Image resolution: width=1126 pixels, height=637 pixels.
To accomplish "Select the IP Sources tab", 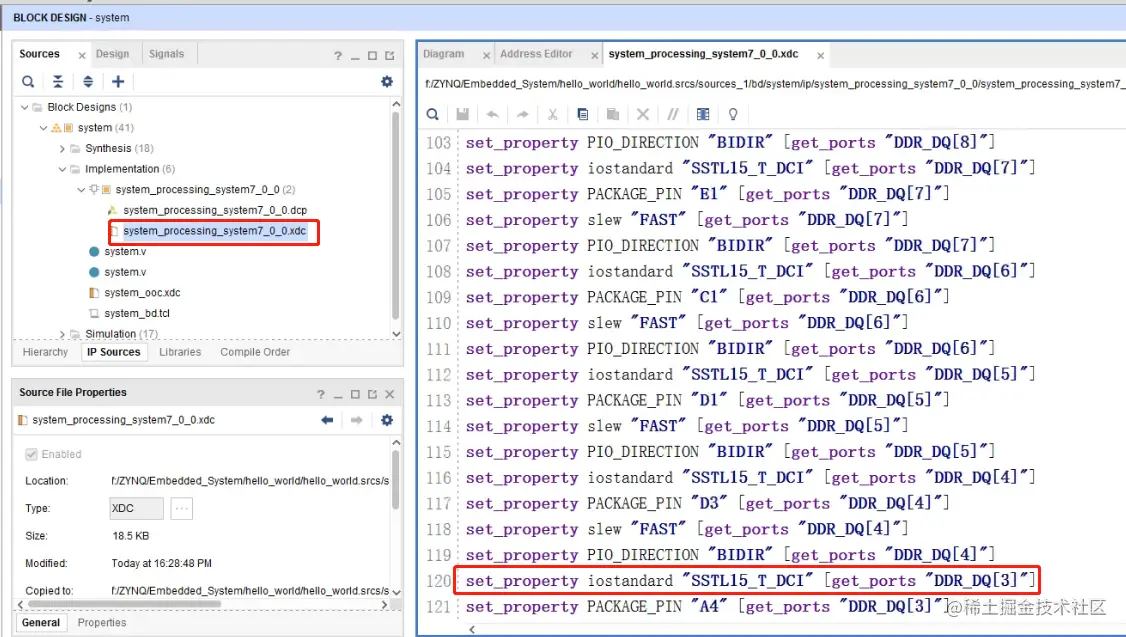I will click(113, 352).
